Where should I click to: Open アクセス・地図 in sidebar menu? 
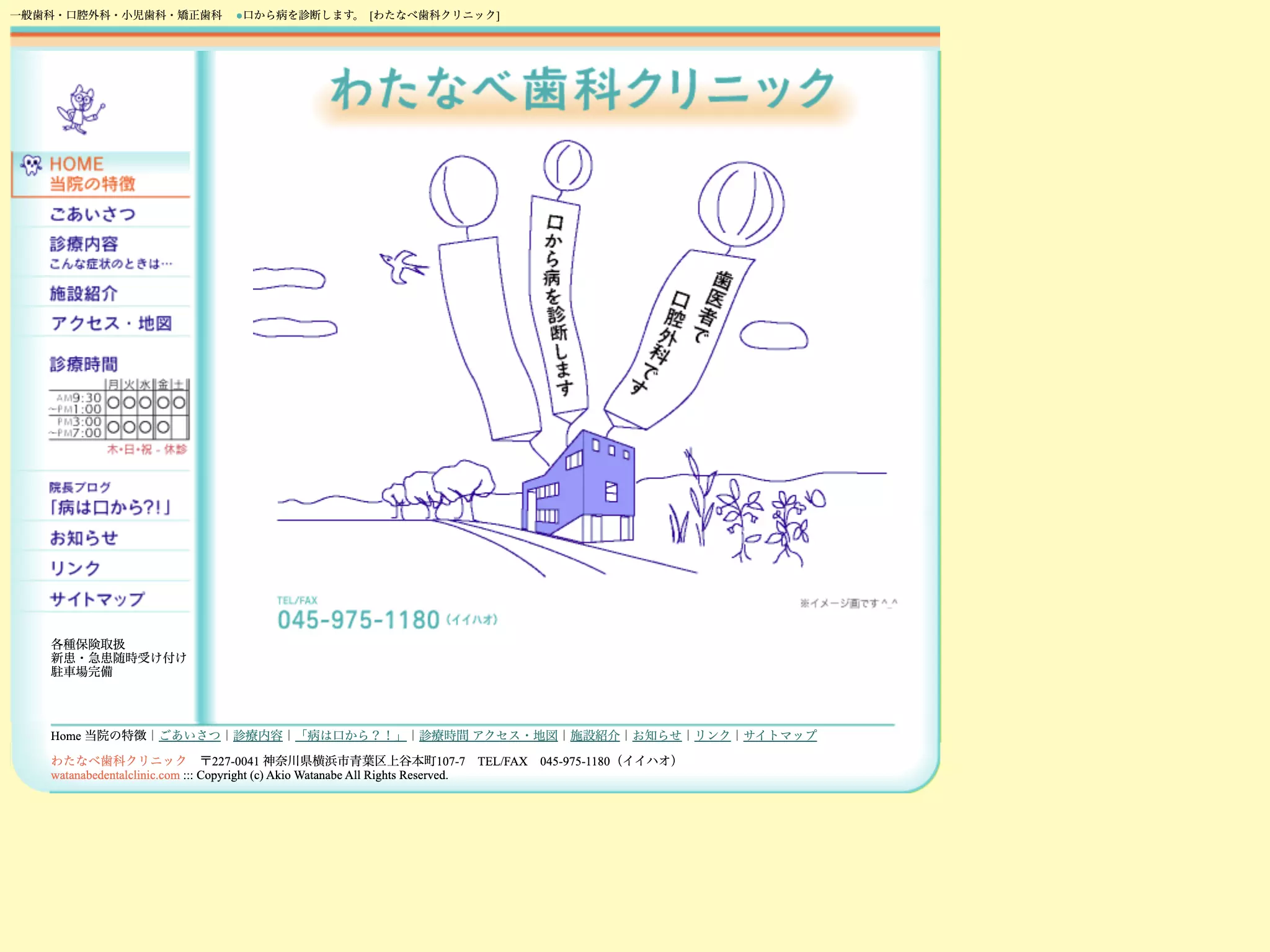[x=112, y=324]
